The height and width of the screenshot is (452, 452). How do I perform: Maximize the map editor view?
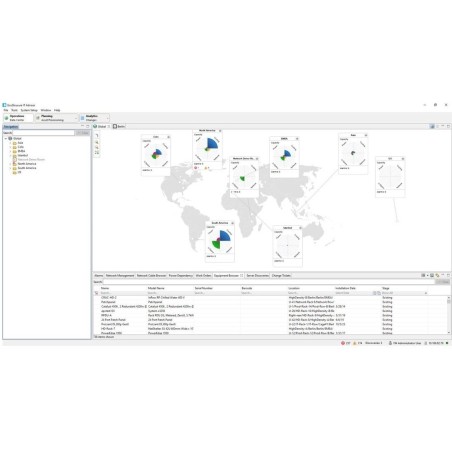[x=448, y=126]
